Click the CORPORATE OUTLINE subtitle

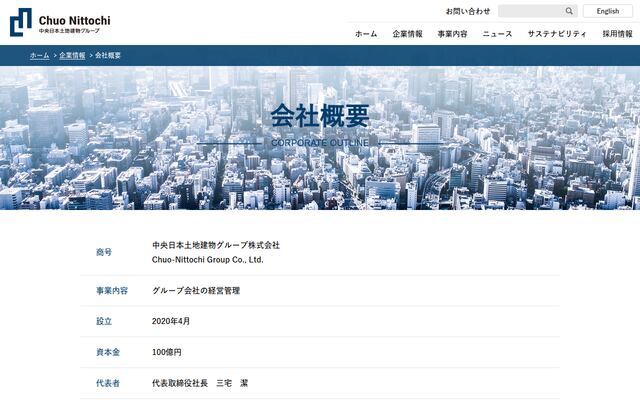coord(320,143)
